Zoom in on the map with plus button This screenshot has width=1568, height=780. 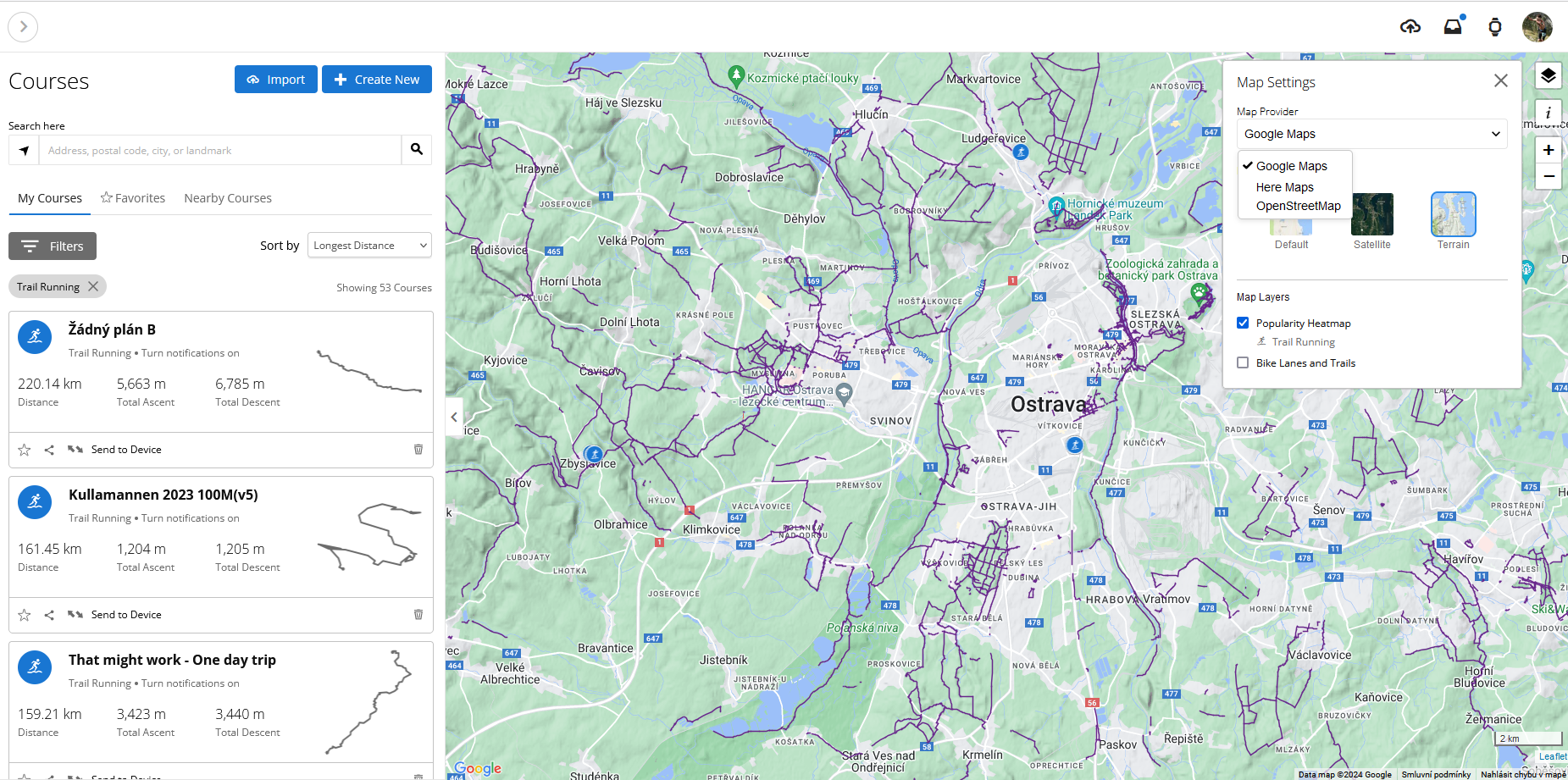point(1549,149)
